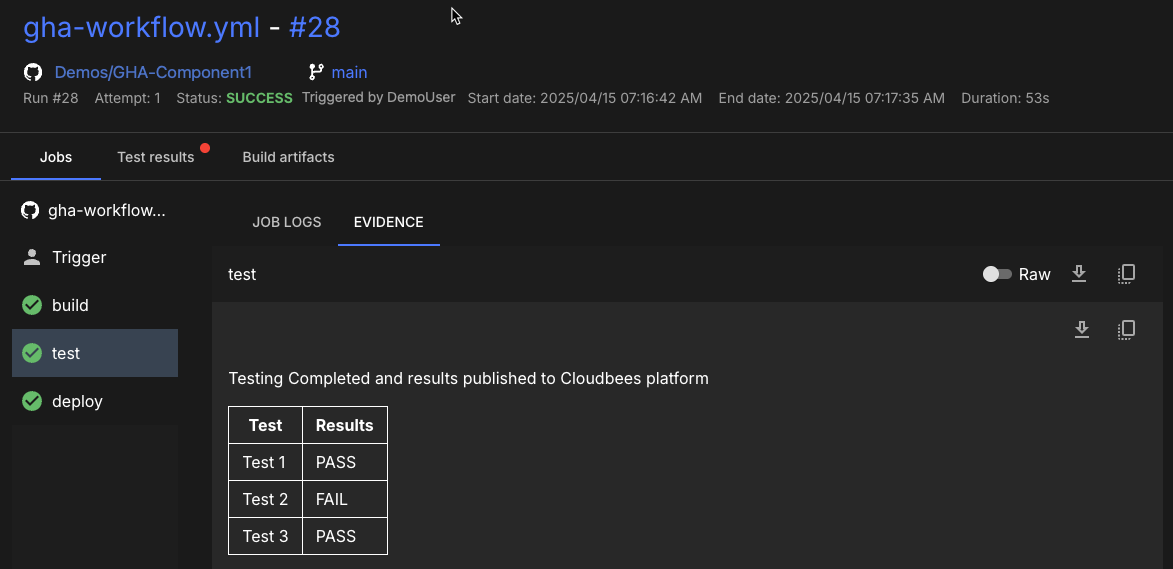Click the green checkmark icon for build
Image resolution: width=1173 pixels, height=569 pixels.
click(x=32, y=305)
